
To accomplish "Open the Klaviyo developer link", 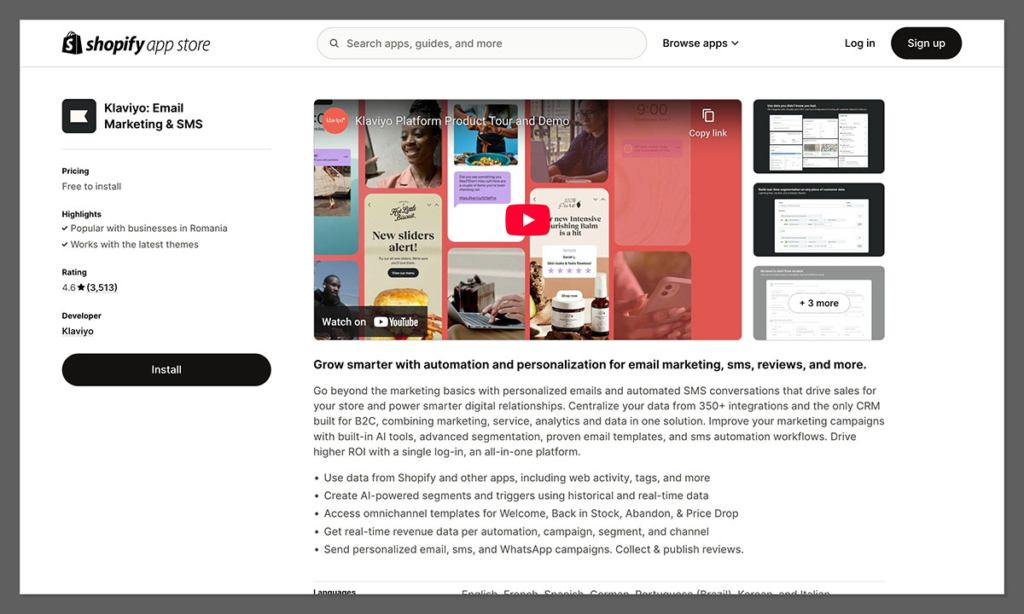I will pyautogui.click(x=77, y=331).
